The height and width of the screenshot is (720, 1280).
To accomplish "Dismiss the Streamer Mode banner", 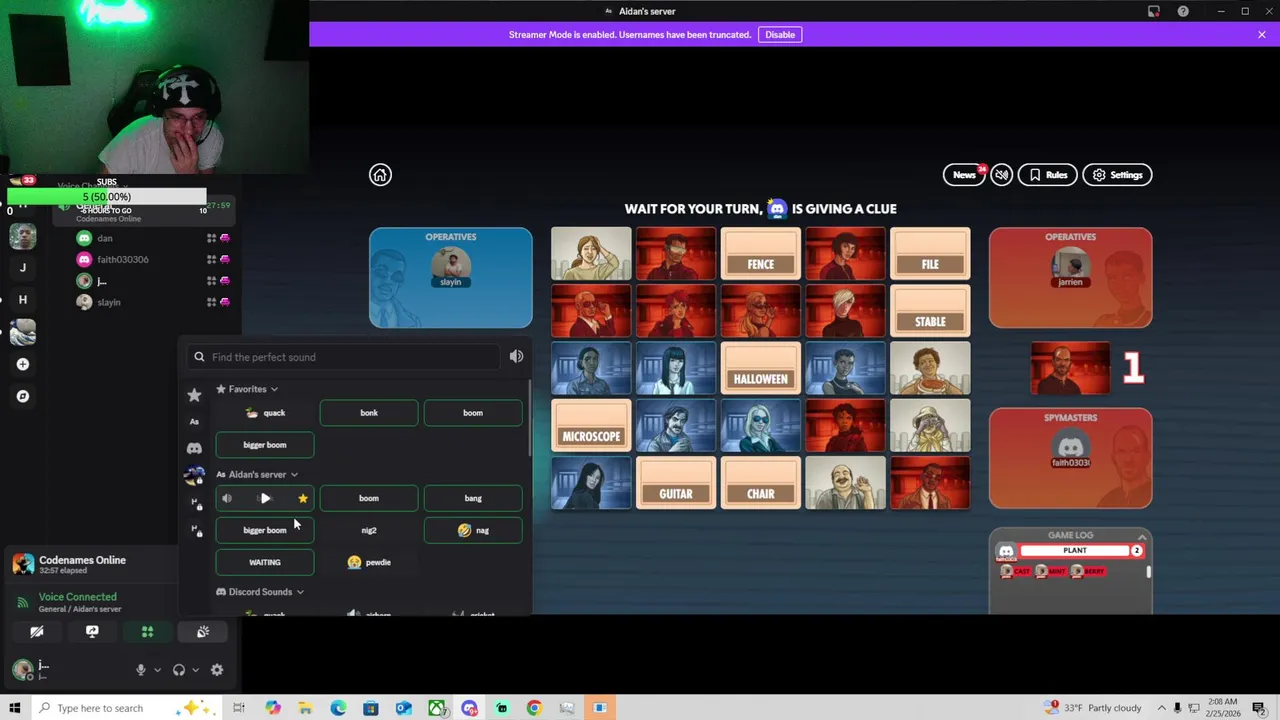I will pyautogui.click(x=1262, y=35).
